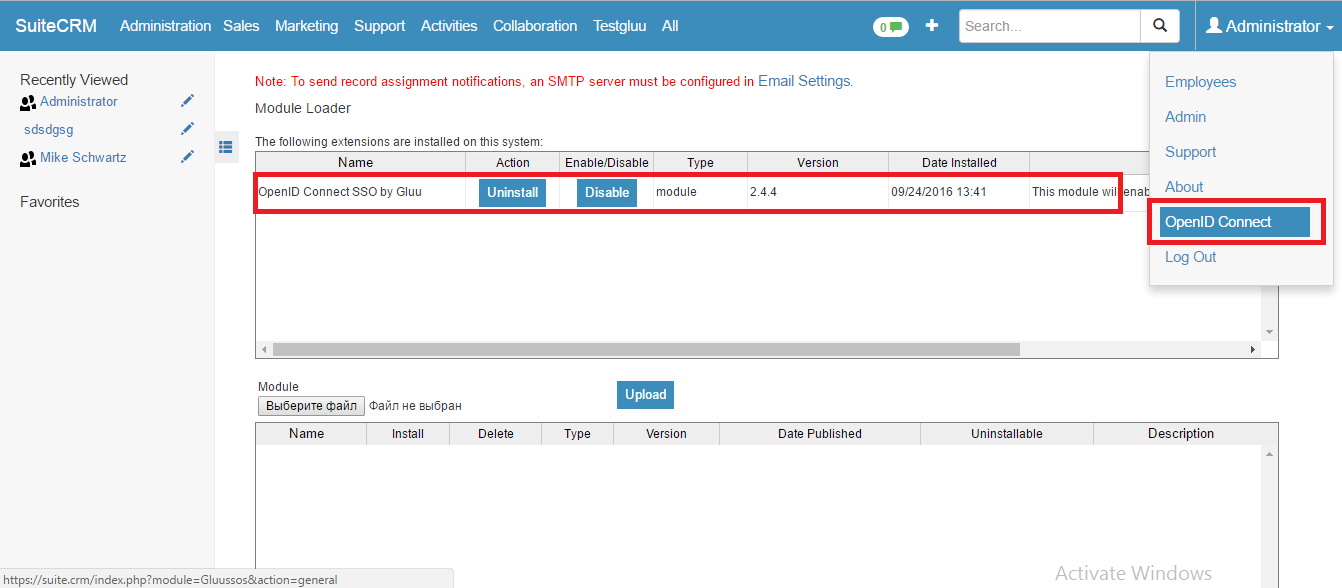The height and width of the screenshot is (588, 1342).
Task: Open Administration menu
Action: (165, 26)
